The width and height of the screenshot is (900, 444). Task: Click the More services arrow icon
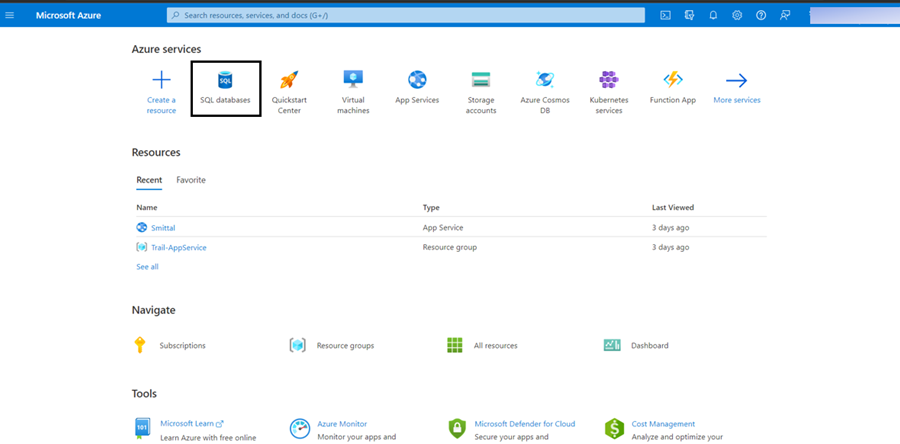coord(736,80)
